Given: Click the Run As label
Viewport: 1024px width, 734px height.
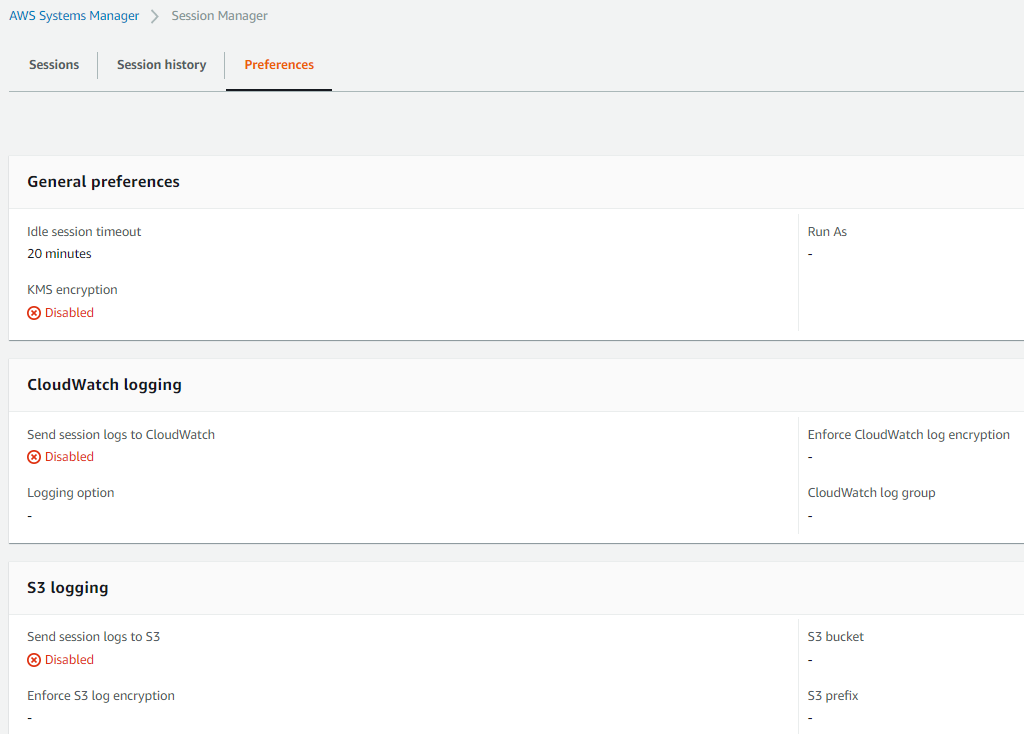Looking at the screenshot, I should pos(827,232).
